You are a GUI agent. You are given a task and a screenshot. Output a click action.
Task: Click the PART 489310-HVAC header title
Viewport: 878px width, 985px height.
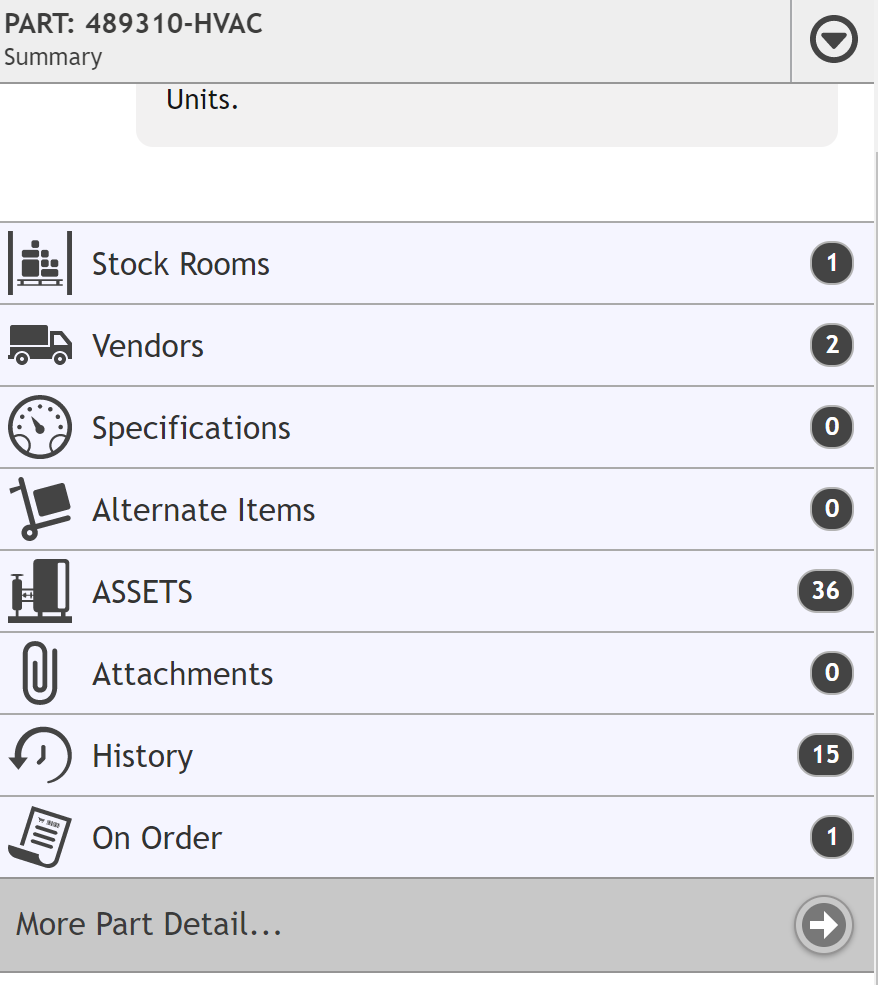tap(133, 24)
